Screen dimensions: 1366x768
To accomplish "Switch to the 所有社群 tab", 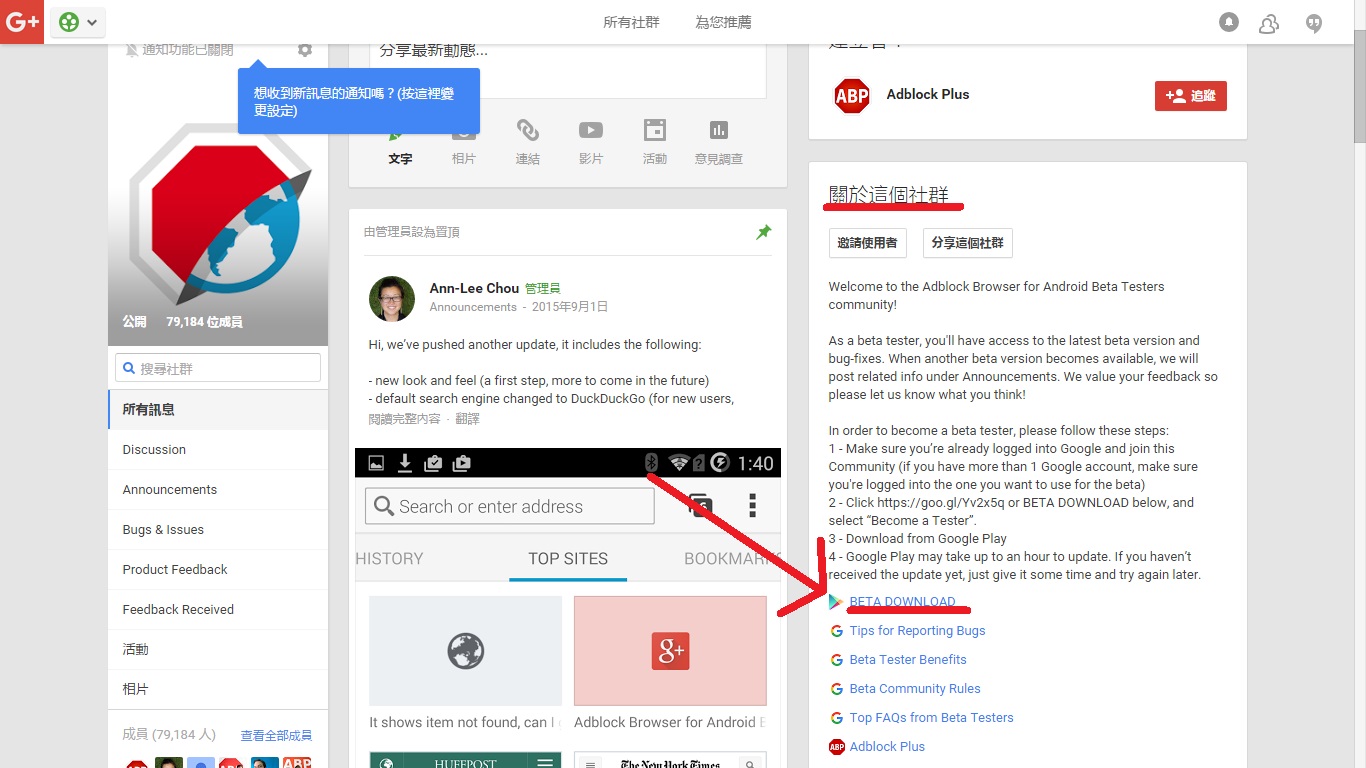I will (632, 22).
